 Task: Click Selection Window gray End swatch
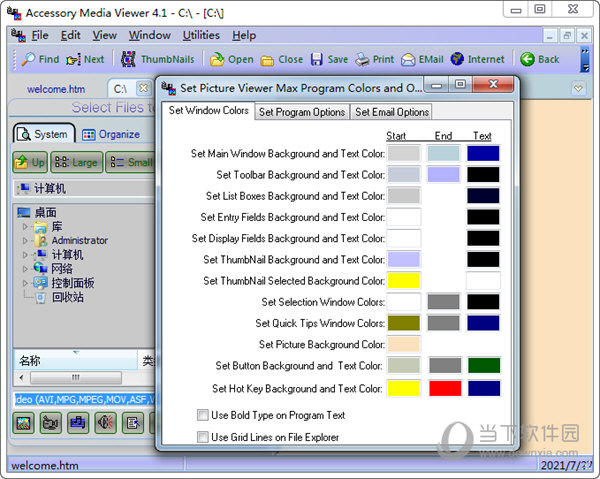tap(443, 302)
